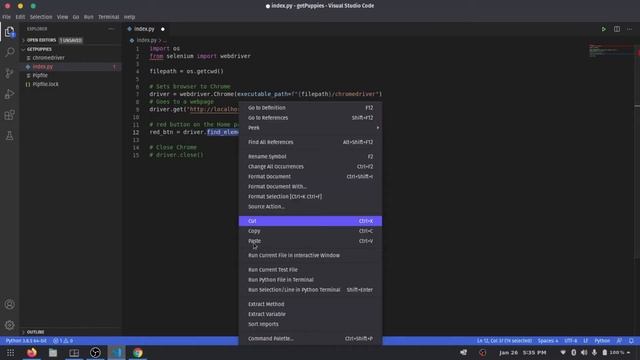
Task: Open the Testing flask view
Action: [9, 136]
